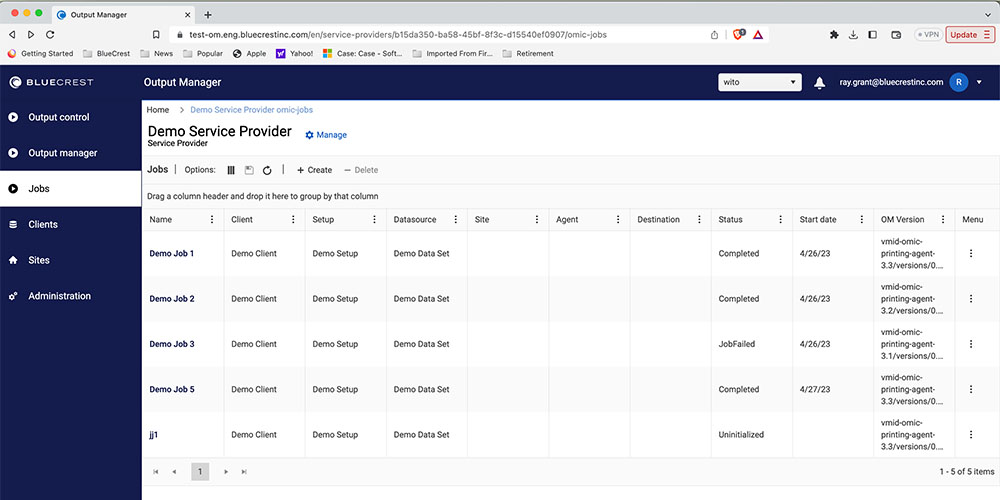The height and width of the screenshot is (500, 1000).
Task: Click the JobFailed status cell
Action: [x=737, y=344]
